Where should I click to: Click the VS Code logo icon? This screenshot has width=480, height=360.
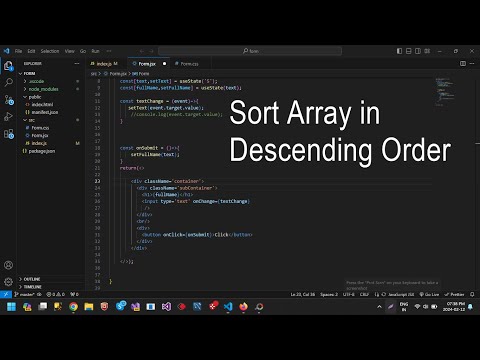coord(7,51)
